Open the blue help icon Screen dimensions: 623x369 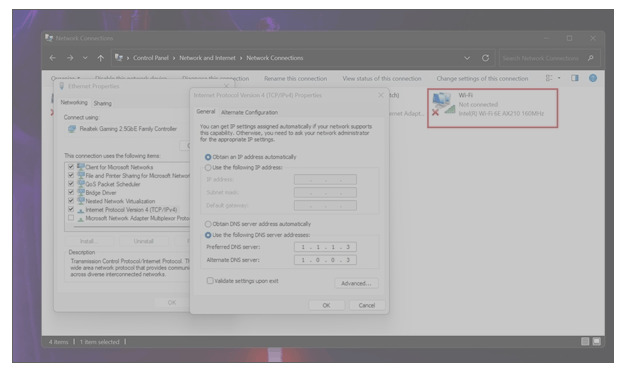pos(593,78)
